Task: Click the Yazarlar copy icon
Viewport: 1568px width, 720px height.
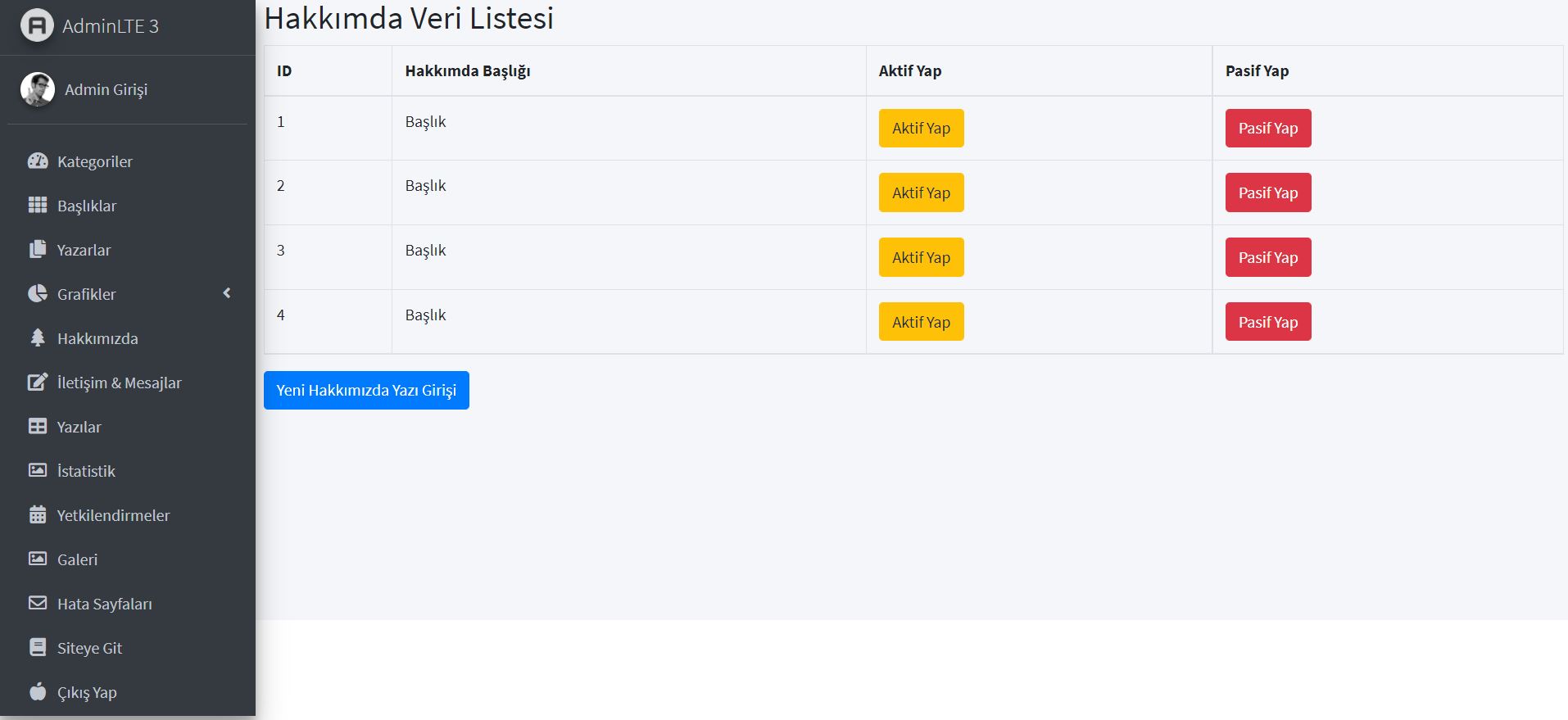Action: [x=38, y=249]
